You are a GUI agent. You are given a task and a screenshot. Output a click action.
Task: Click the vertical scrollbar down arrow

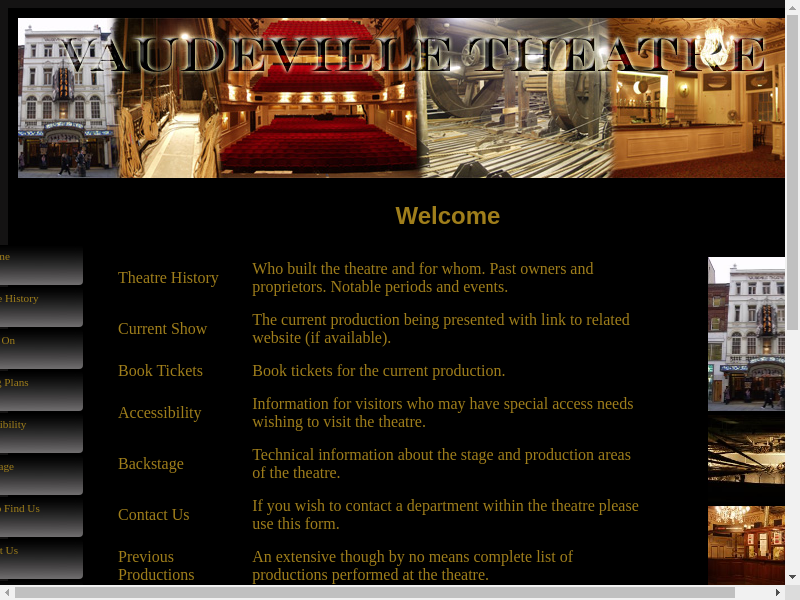[792, 577]
